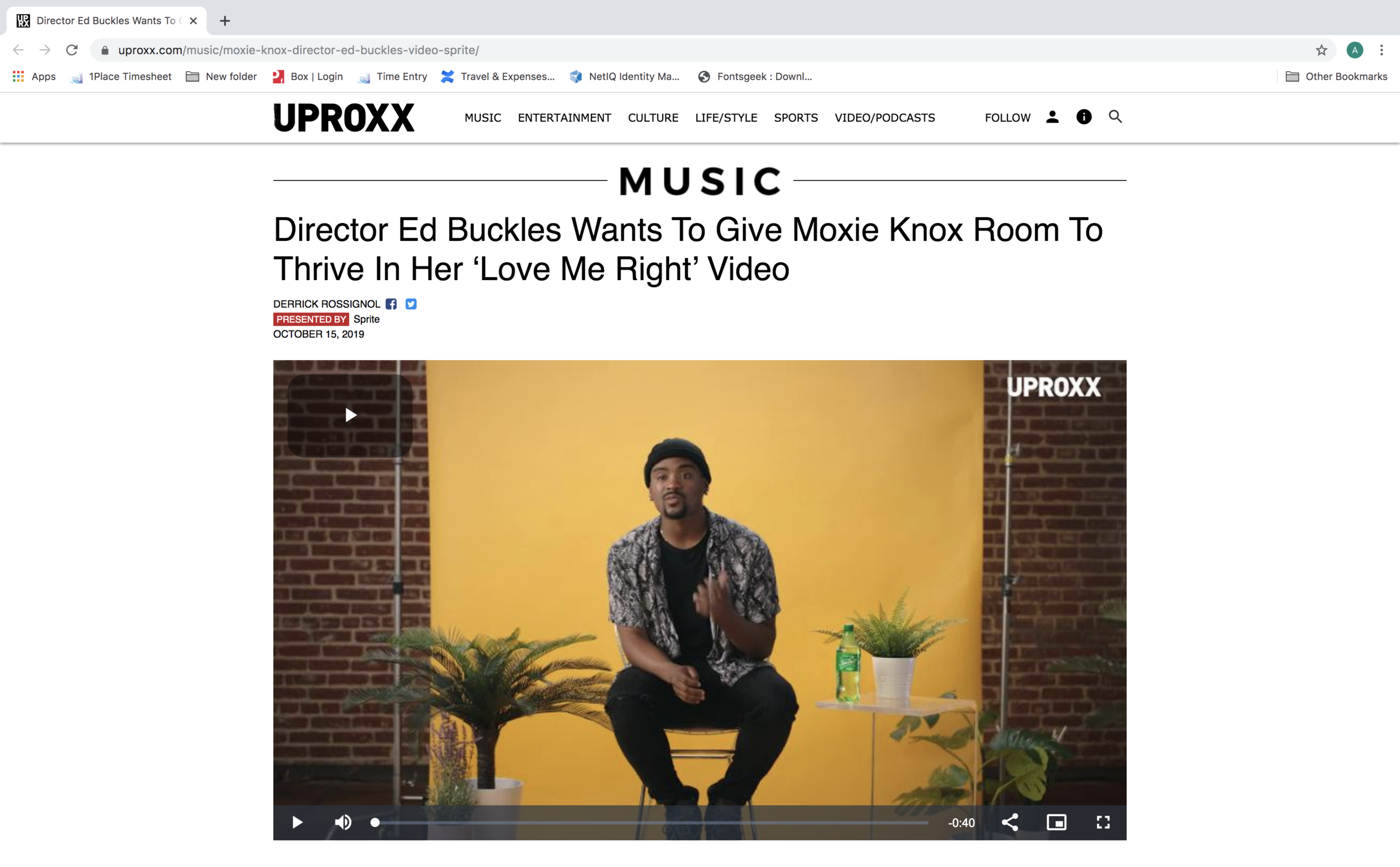The height and width of the screenshot is (867, 1400).
Task: Open a new tab with plus
Action: pos(225,21)
